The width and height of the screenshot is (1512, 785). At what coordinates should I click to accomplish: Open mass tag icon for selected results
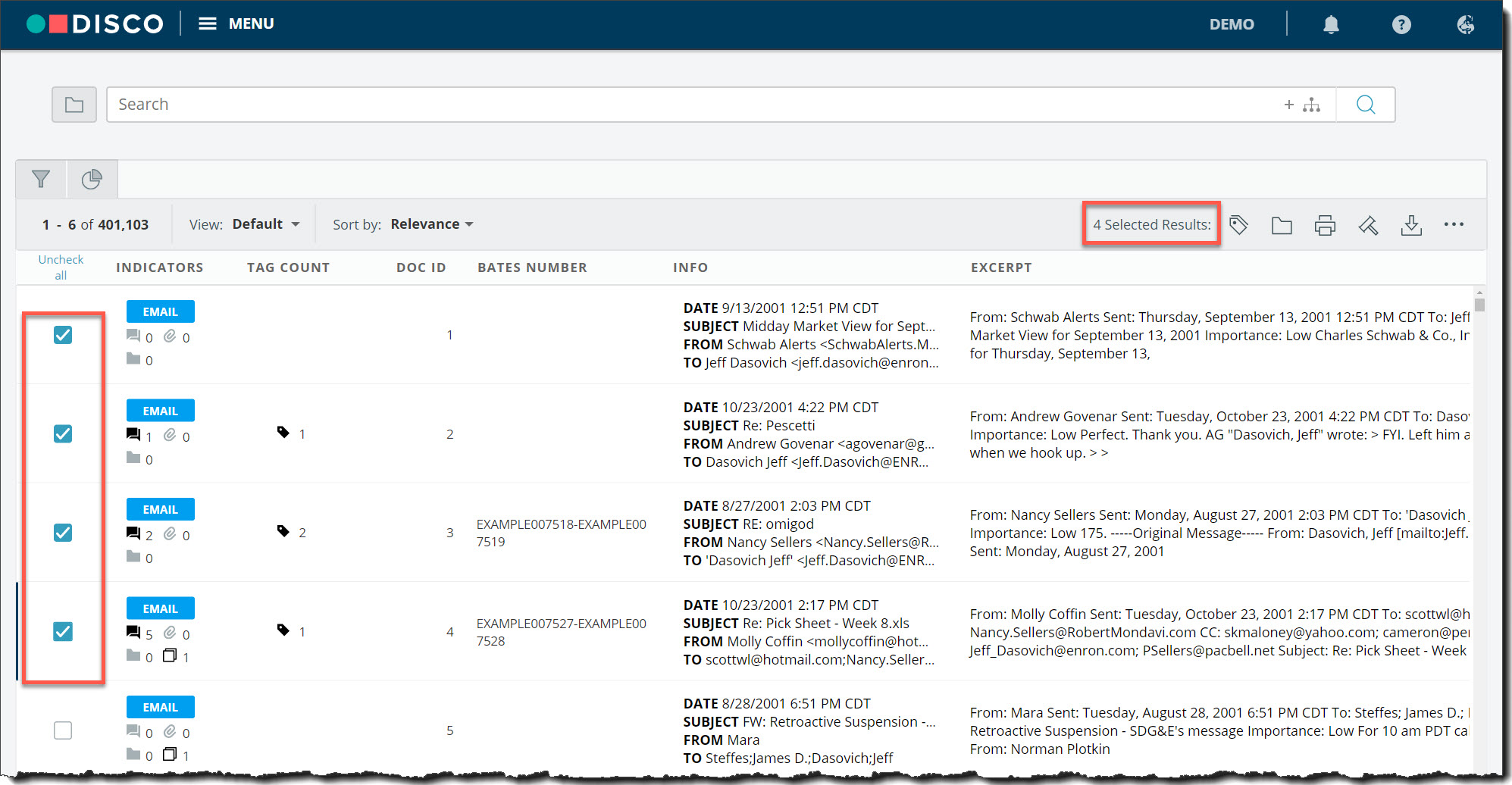coord(1238,225)
